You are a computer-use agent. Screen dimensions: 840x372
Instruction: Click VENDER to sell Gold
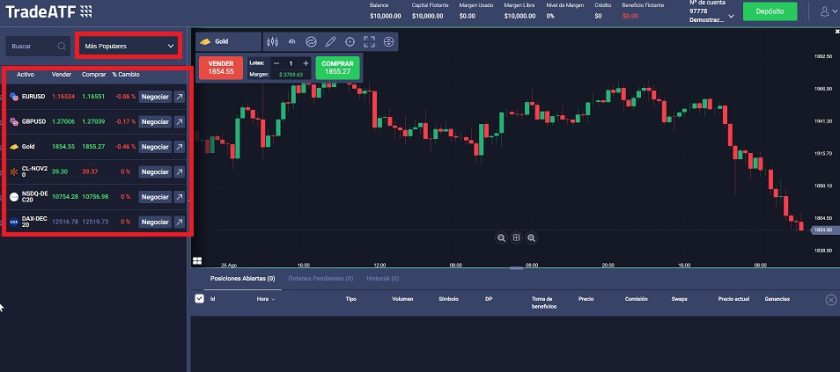(221, 68)
